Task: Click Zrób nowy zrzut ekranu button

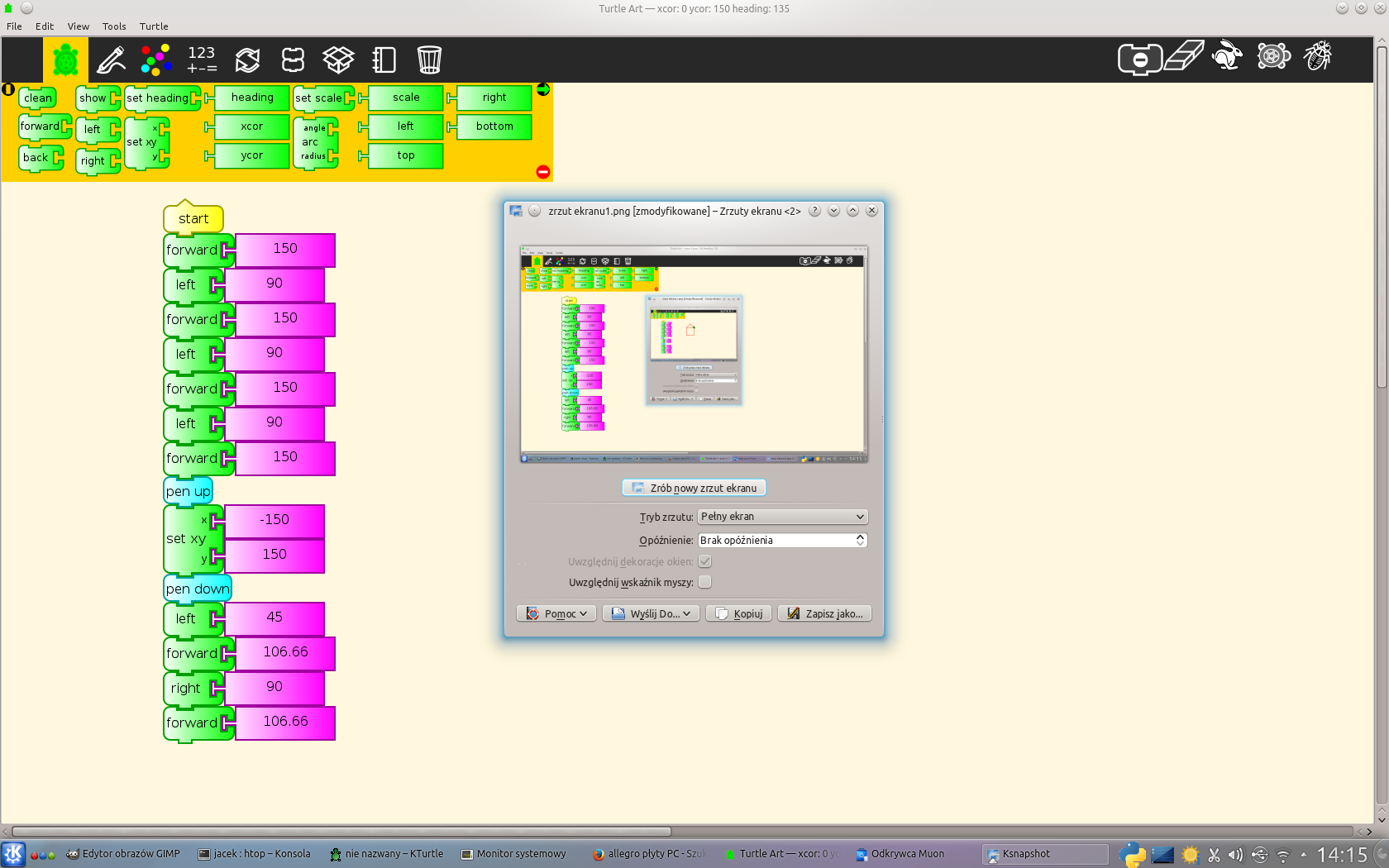Action: pyautogui.click(x=694, y=488)
